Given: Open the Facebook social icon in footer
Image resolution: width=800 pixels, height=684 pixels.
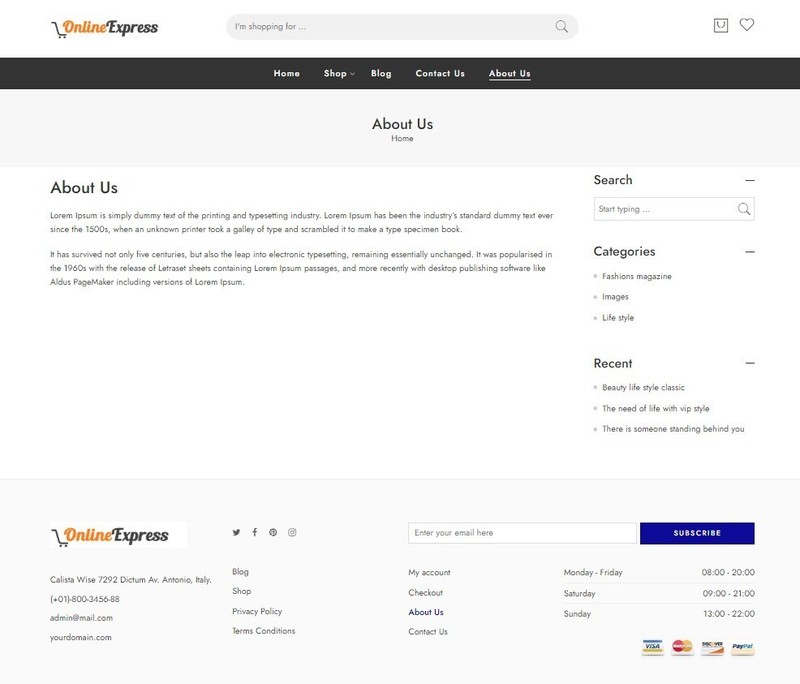Looking at the screenshot, I should coord(255,533).
